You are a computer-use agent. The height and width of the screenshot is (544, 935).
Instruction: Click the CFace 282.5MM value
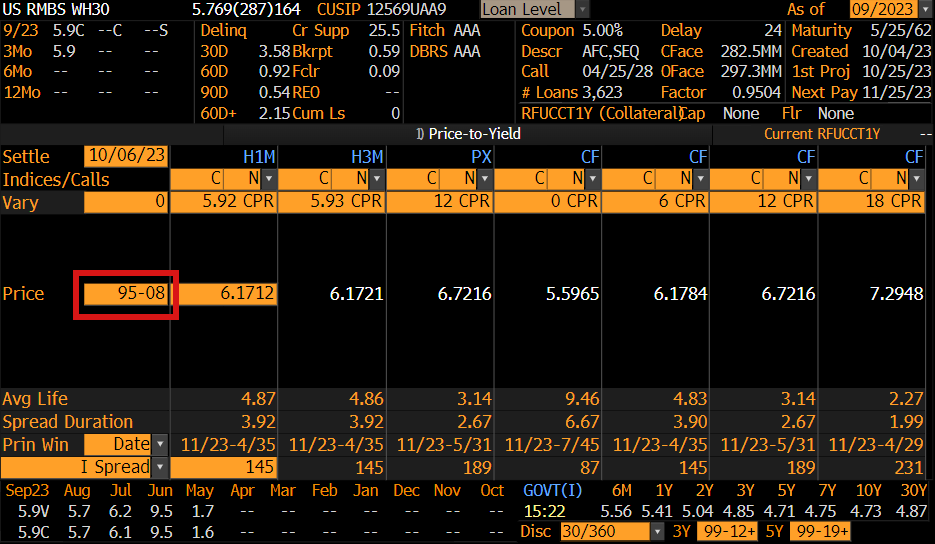pyautogui.click(x=751, y=51)
